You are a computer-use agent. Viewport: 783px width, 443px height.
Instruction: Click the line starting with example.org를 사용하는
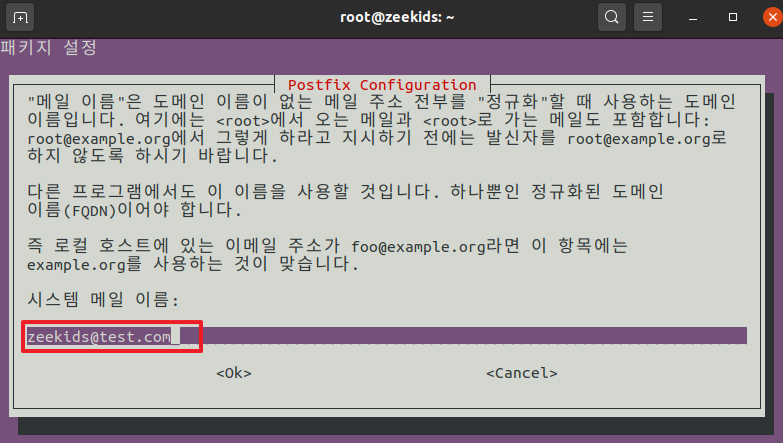[193, 264]
